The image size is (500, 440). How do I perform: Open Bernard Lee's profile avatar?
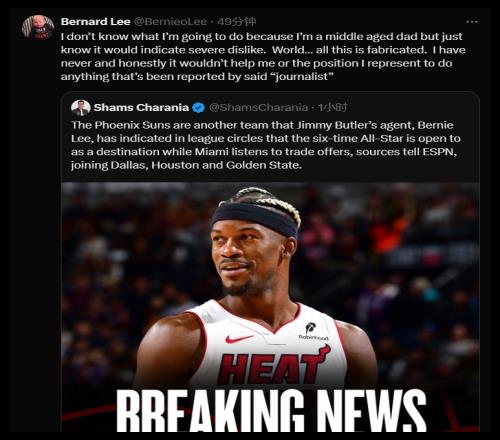click(38, 27)
